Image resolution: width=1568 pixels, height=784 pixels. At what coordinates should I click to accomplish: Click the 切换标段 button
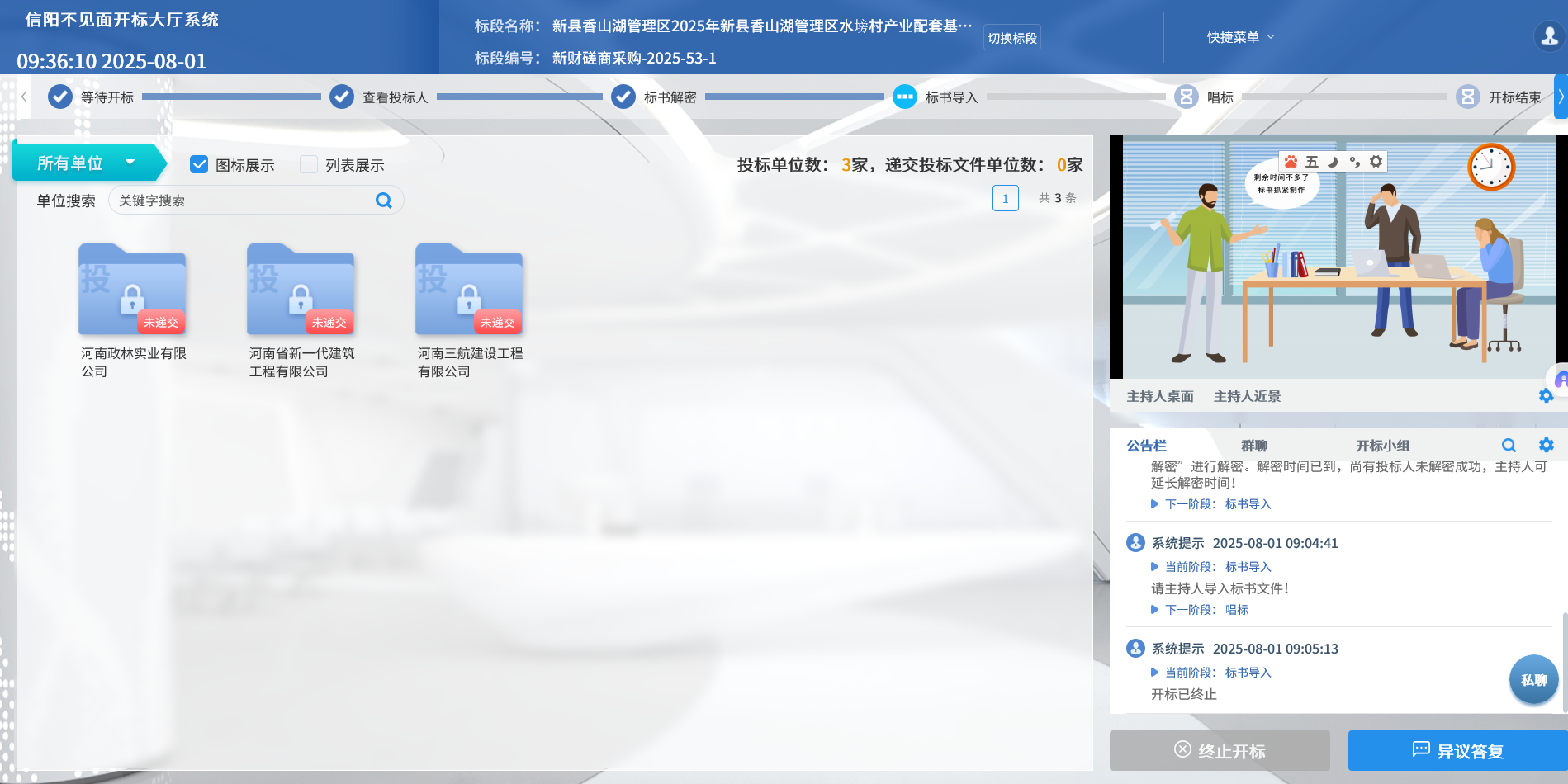(x=1011, y=38)
